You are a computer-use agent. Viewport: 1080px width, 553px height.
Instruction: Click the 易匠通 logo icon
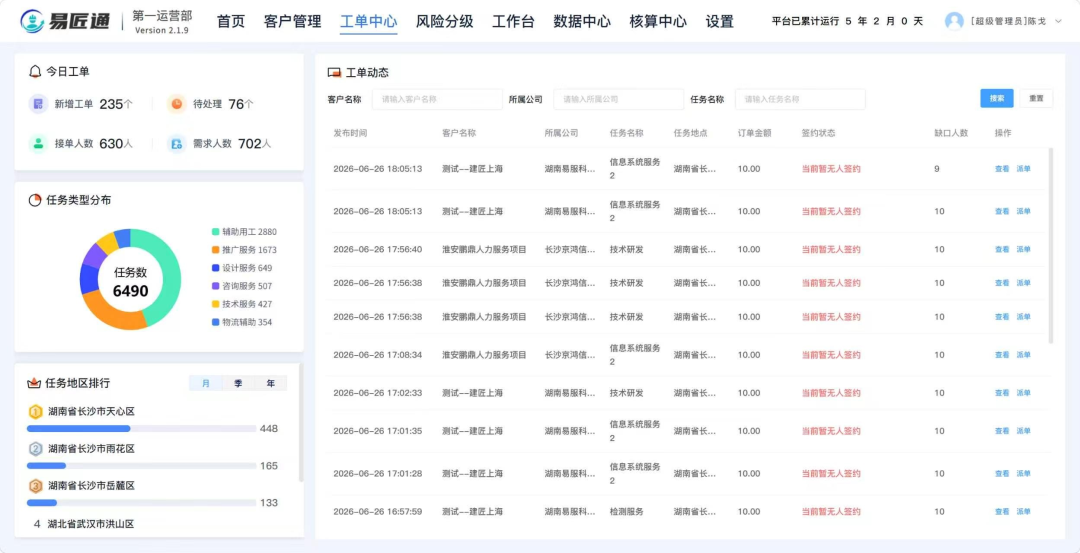point(31,21)
